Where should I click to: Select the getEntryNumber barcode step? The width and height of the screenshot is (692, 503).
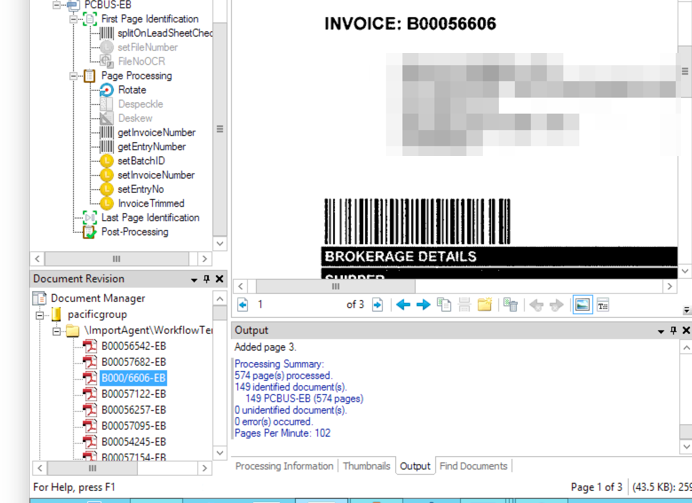[151, 146]
